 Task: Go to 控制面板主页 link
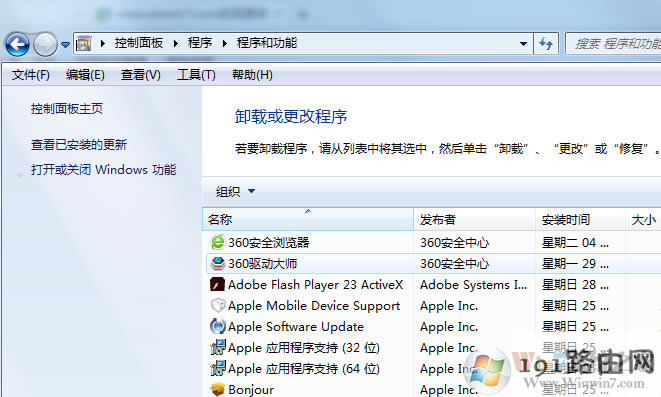click(67, 109)
